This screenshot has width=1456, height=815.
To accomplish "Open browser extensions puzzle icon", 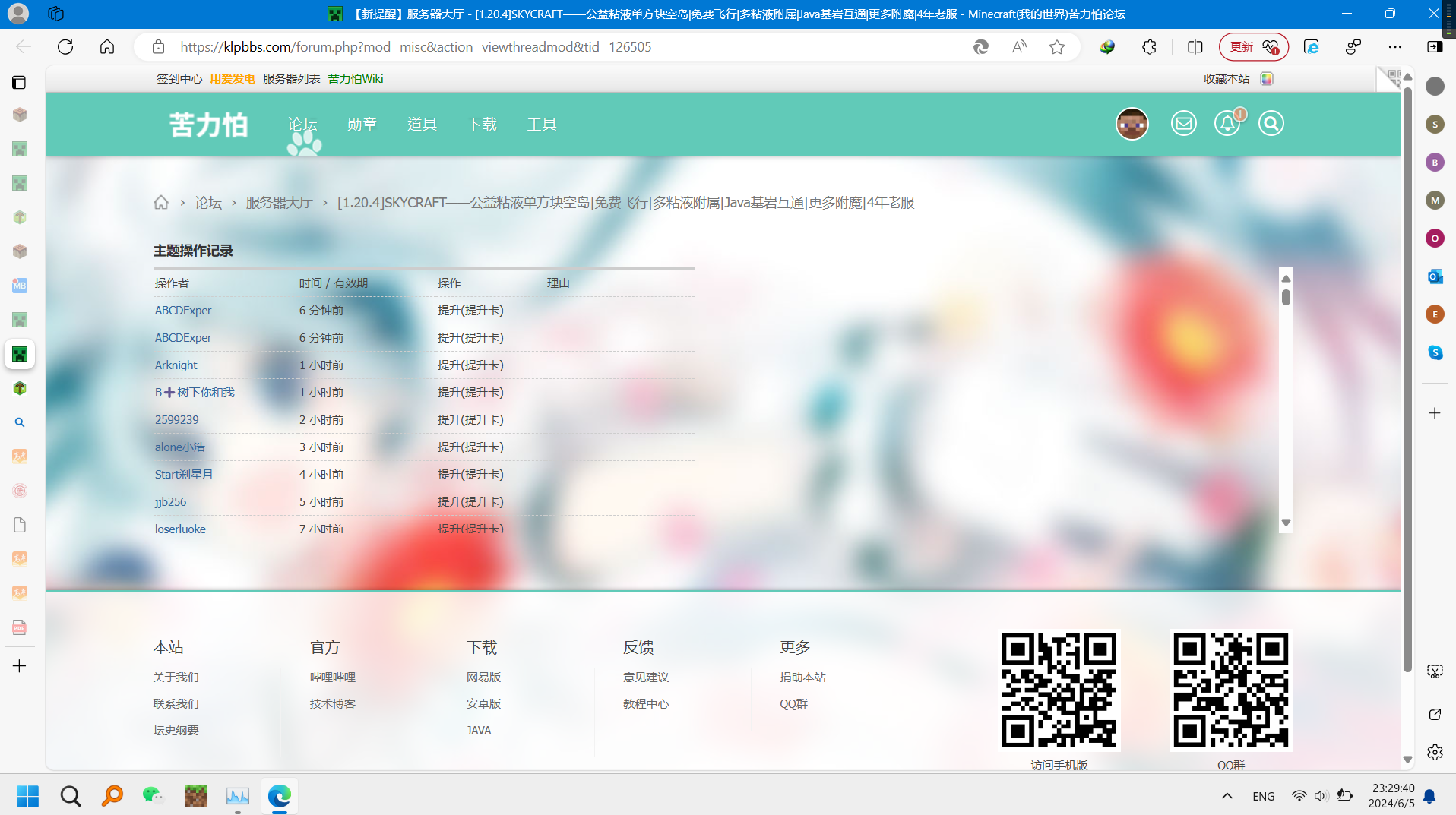I will tap(1149, 47).
